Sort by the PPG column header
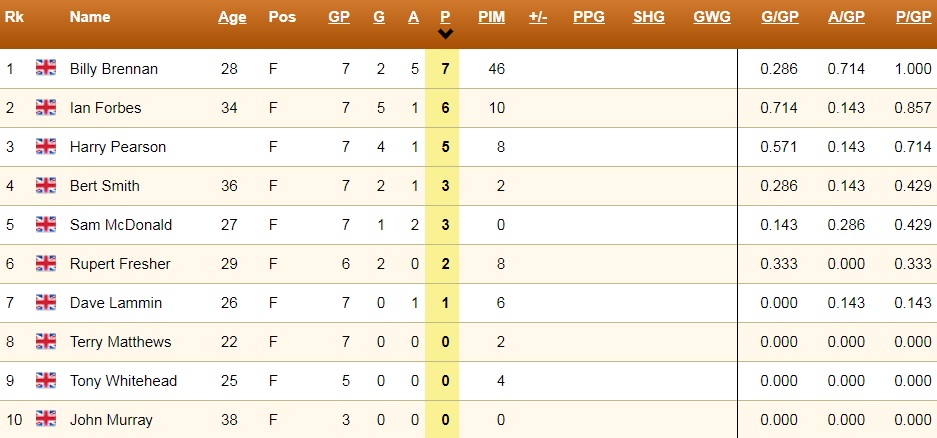 click(x=589, y=17)
